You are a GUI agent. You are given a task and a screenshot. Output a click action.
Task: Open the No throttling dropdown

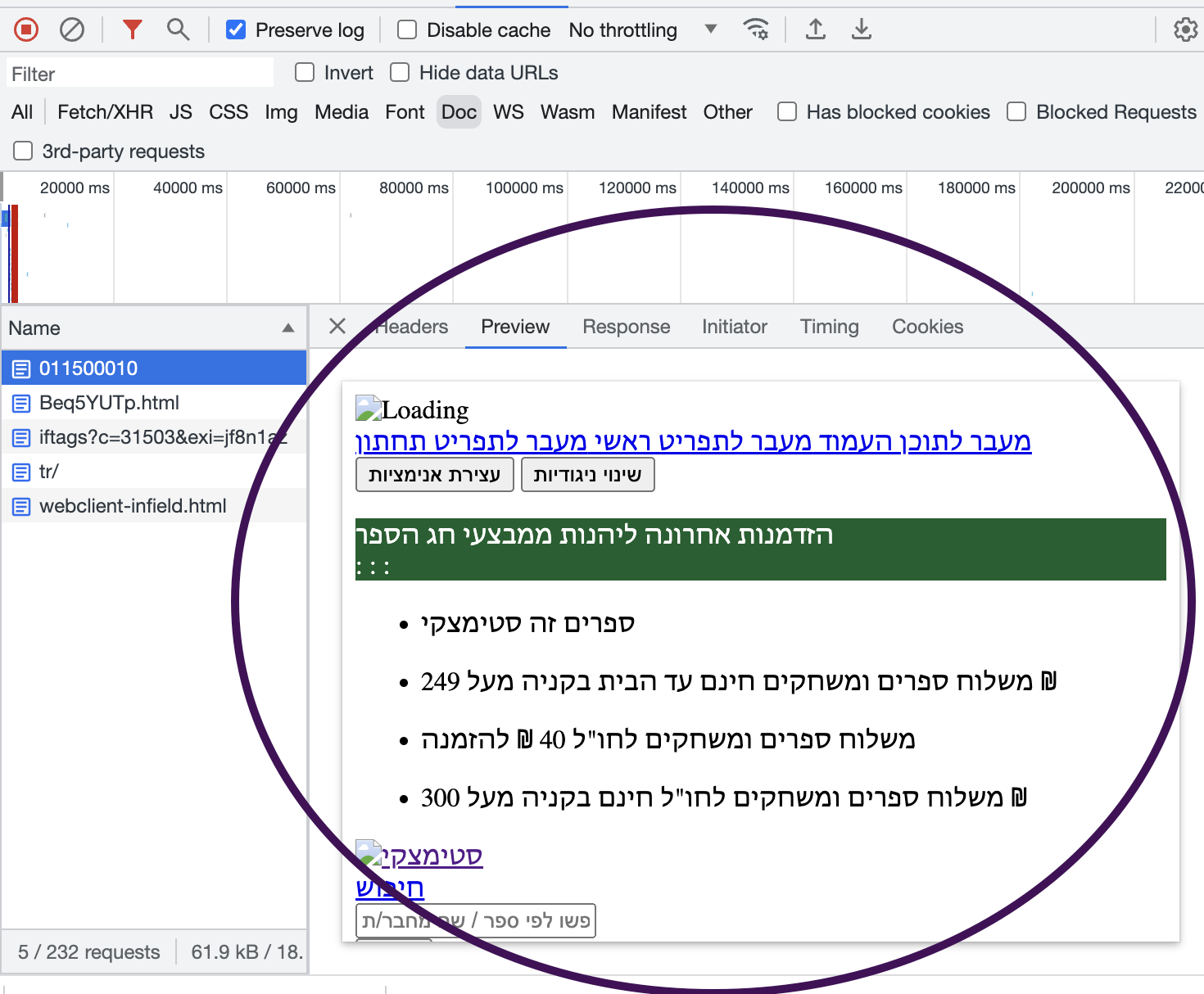point(643,30)
